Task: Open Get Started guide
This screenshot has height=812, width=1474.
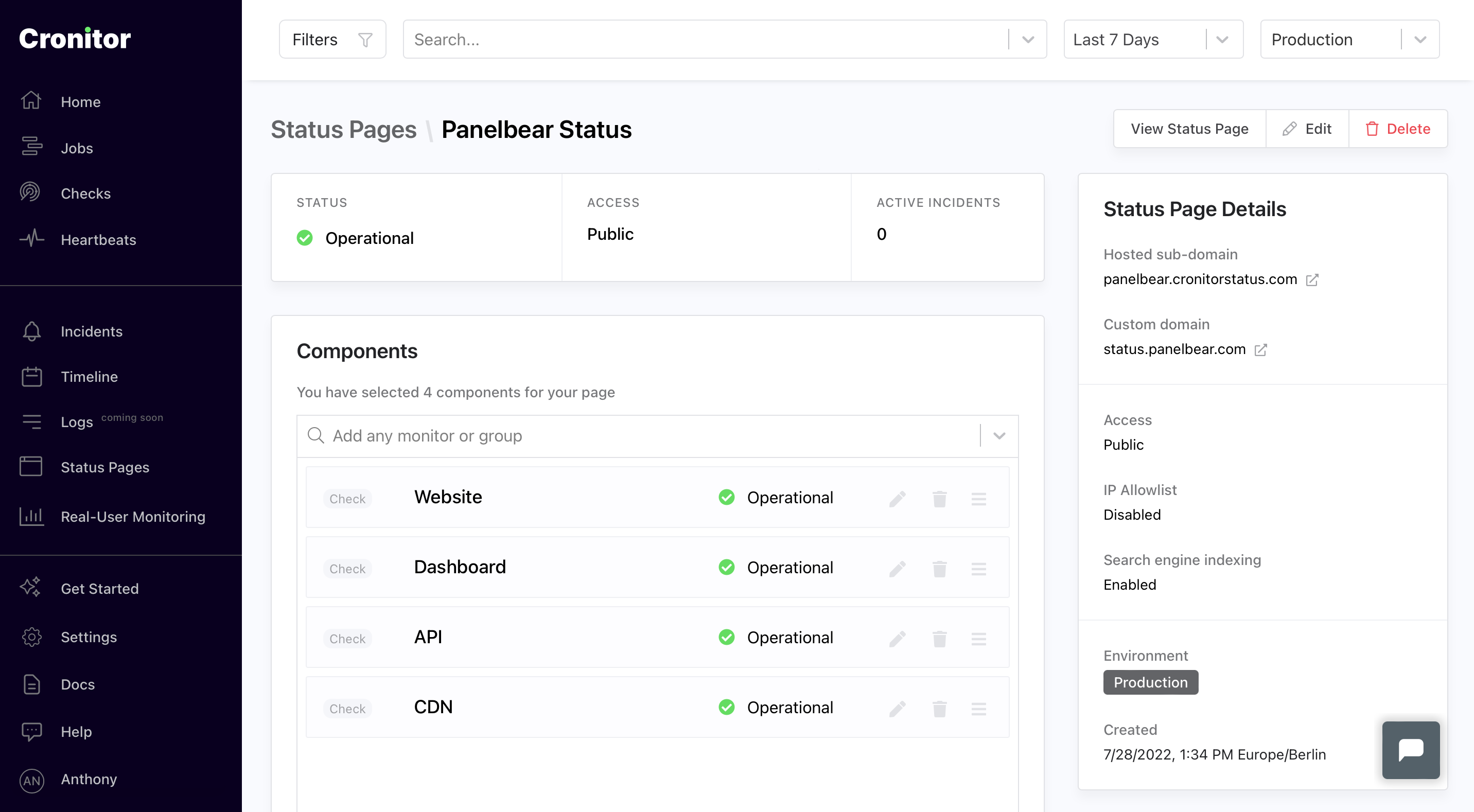Action: tap(99, 588)
